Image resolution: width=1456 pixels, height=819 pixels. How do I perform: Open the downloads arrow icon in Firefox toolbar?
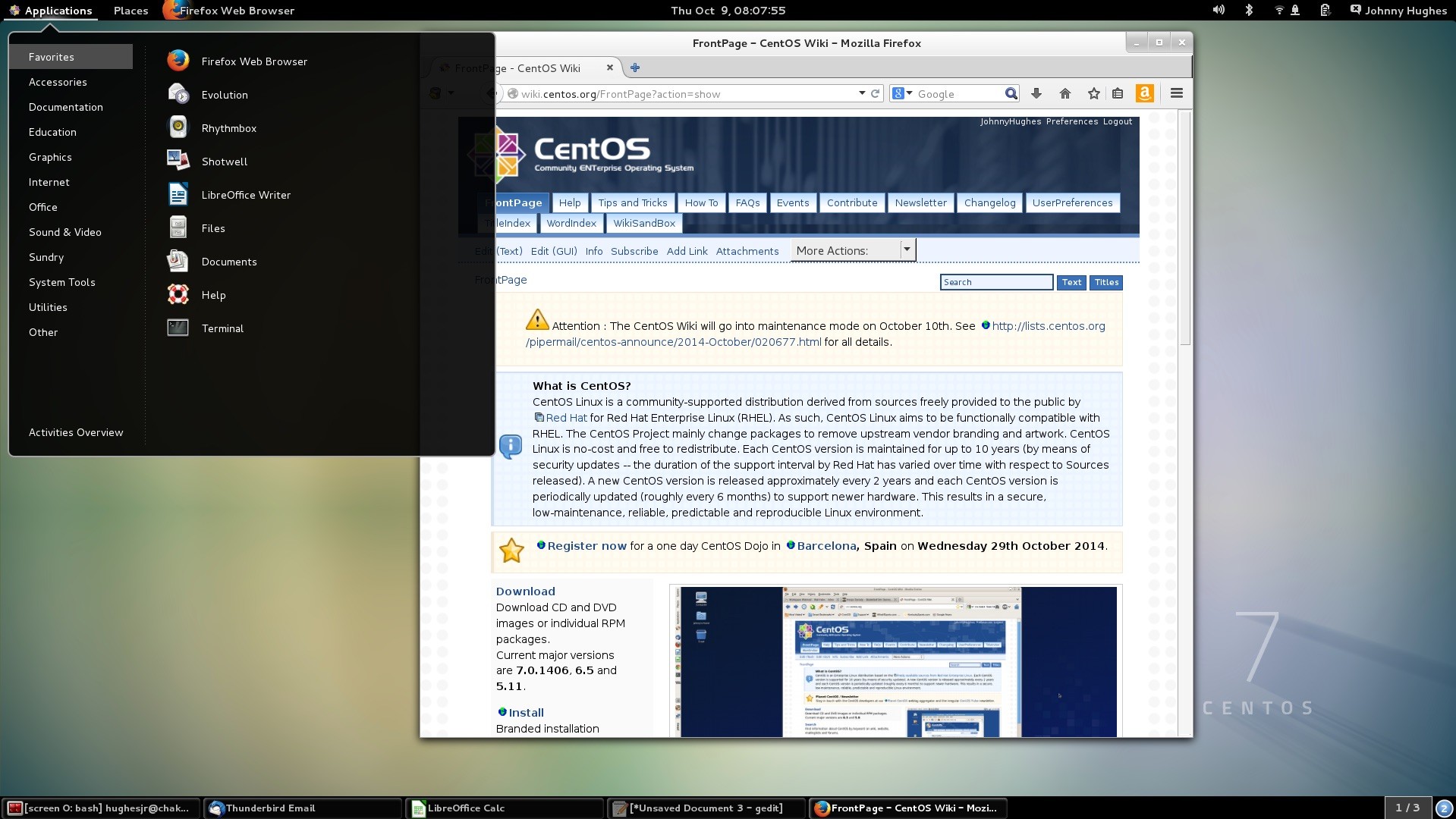pos(1036,93)
